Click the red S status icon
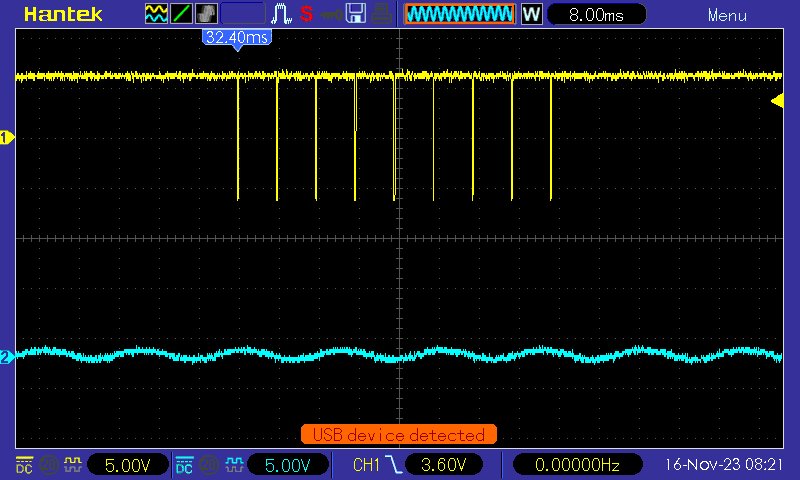 point(307,14)
